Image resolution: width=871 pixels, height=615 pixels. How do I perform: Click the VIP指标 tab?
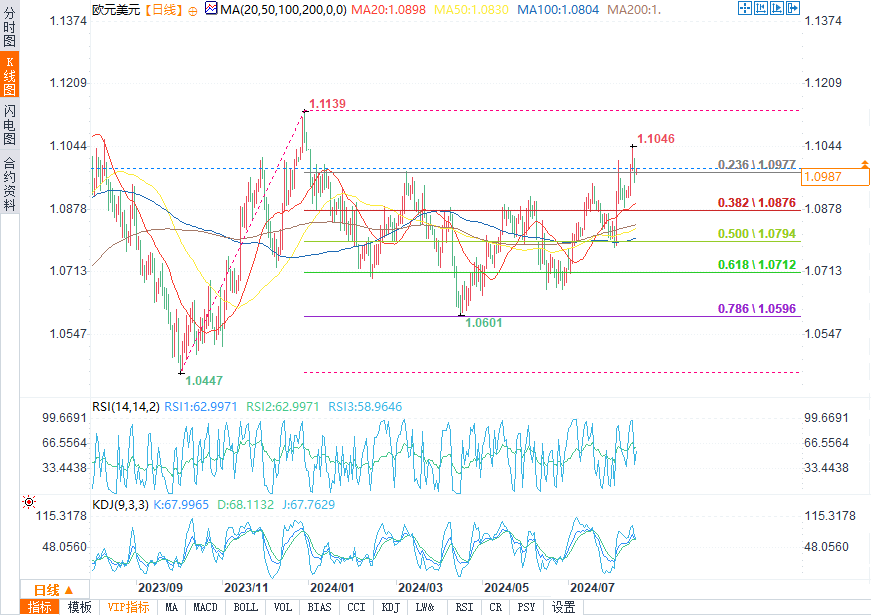click(128, 607)
